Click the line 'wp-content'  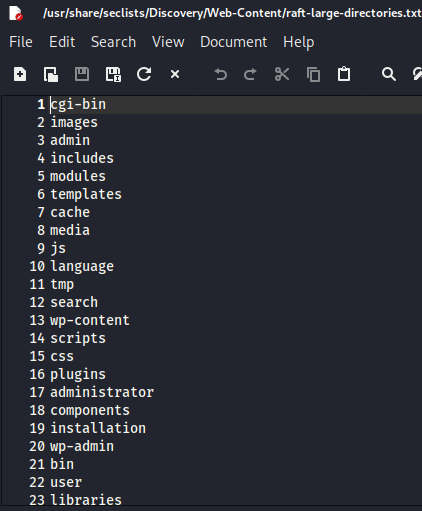90,320
